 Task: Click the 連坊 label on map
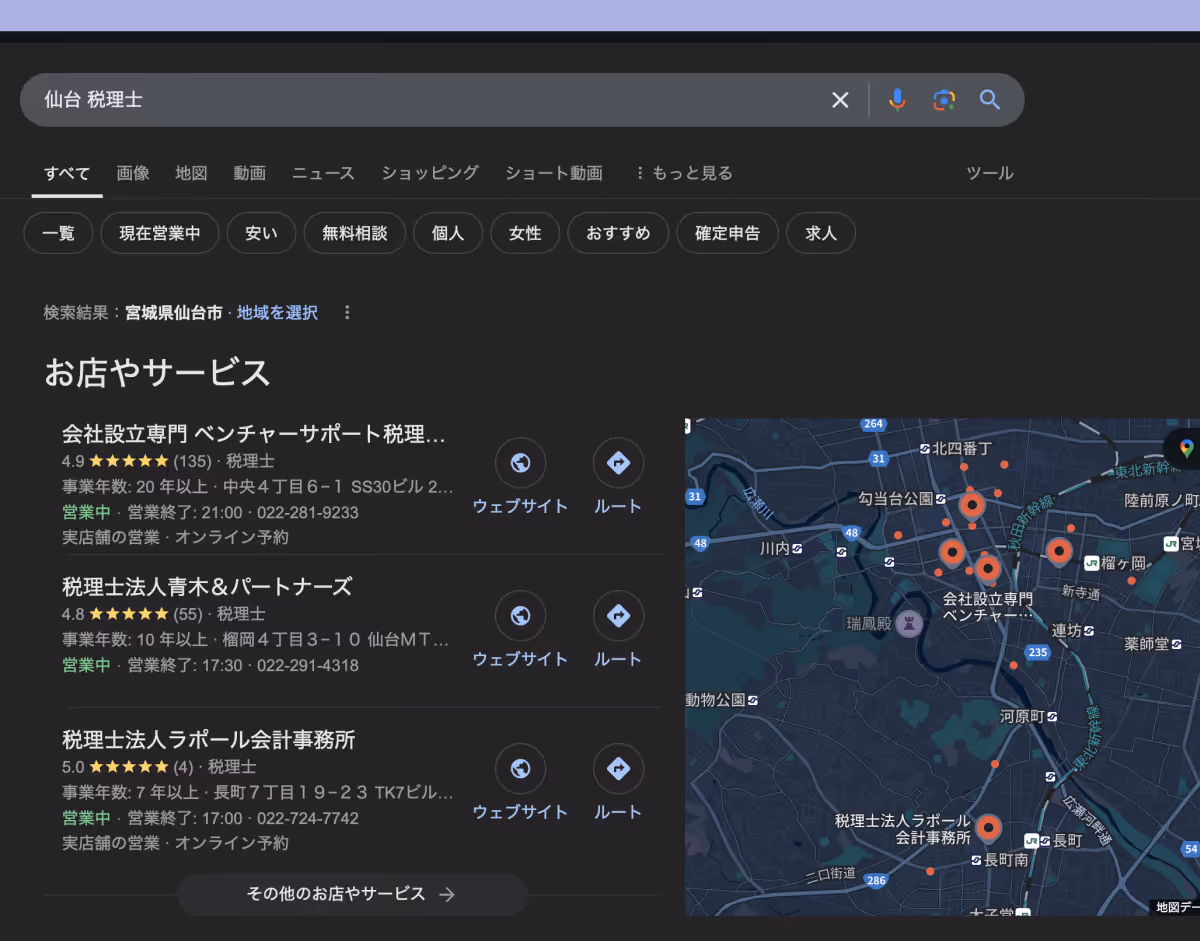click(x=1067, y=631)
